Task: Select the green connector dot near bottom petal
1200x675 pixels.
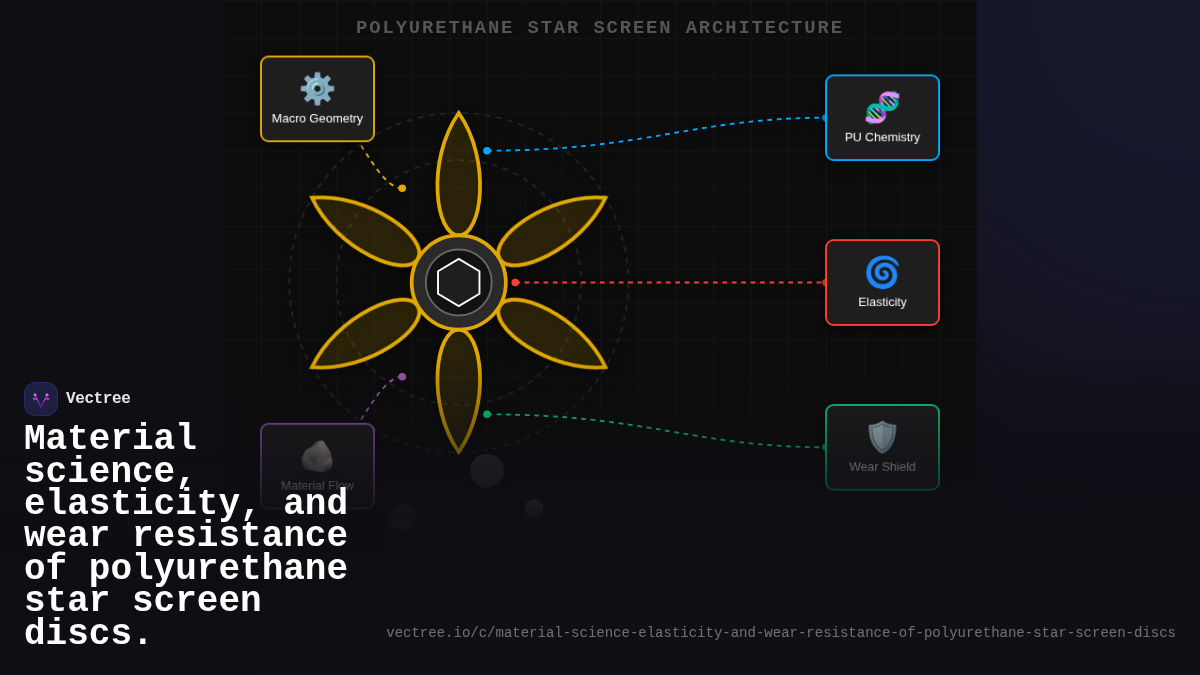Action: pyautogui.click(x=487, y=414)
